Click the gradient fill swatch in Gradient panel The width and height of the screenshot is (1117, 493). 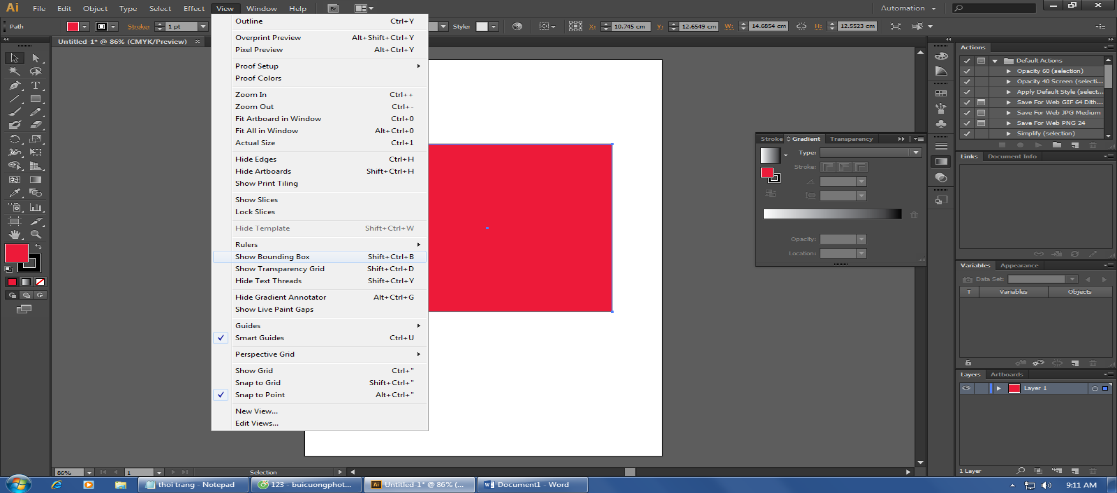(x=770, y=155)
